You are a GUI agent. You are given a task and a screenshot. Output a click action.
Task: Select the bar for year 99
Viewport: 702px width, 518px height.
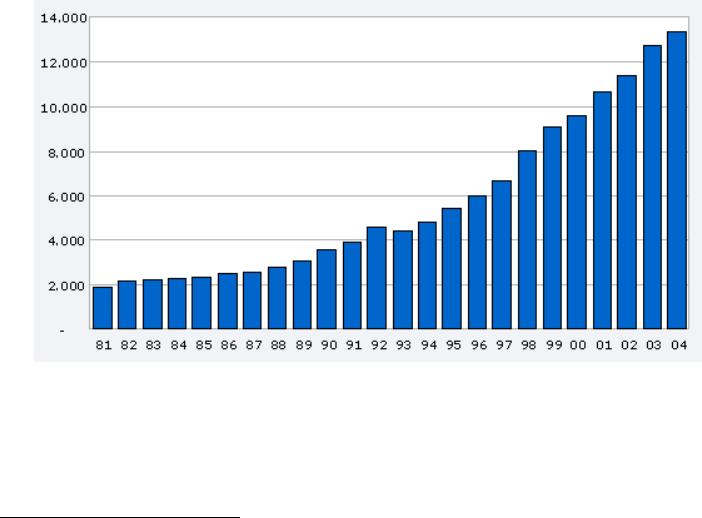[552, 228]
